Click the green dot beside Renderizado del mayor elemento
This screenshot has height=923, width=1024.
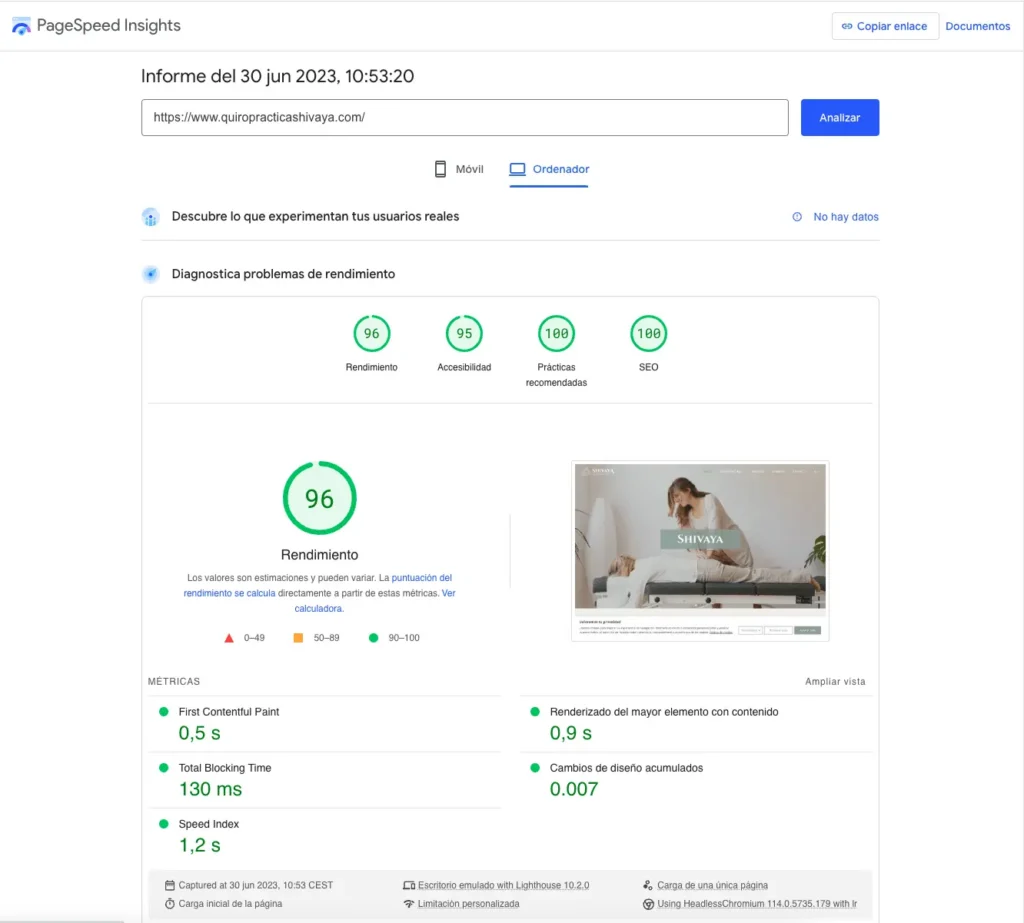535,712
